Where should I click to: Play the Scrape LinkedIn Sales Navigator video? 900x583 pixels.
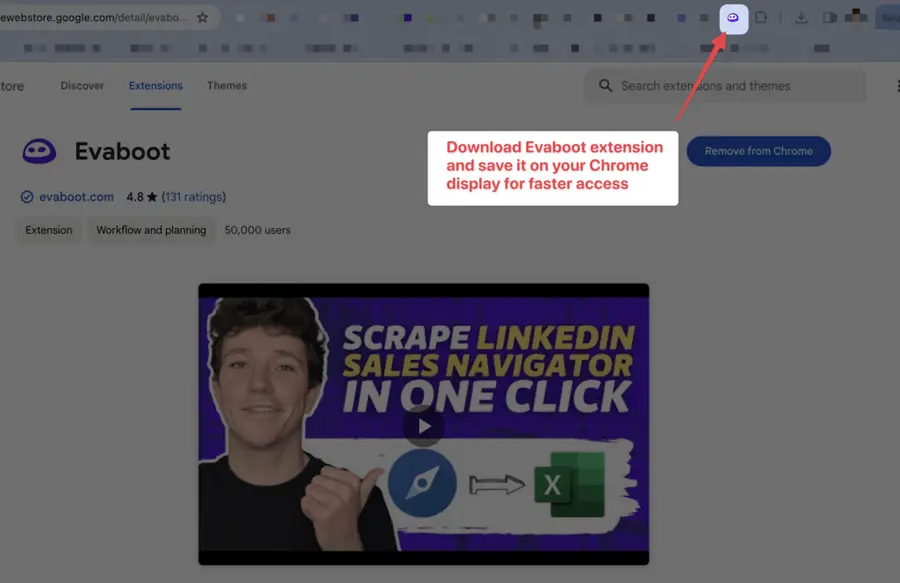click(x=424, y=425)
